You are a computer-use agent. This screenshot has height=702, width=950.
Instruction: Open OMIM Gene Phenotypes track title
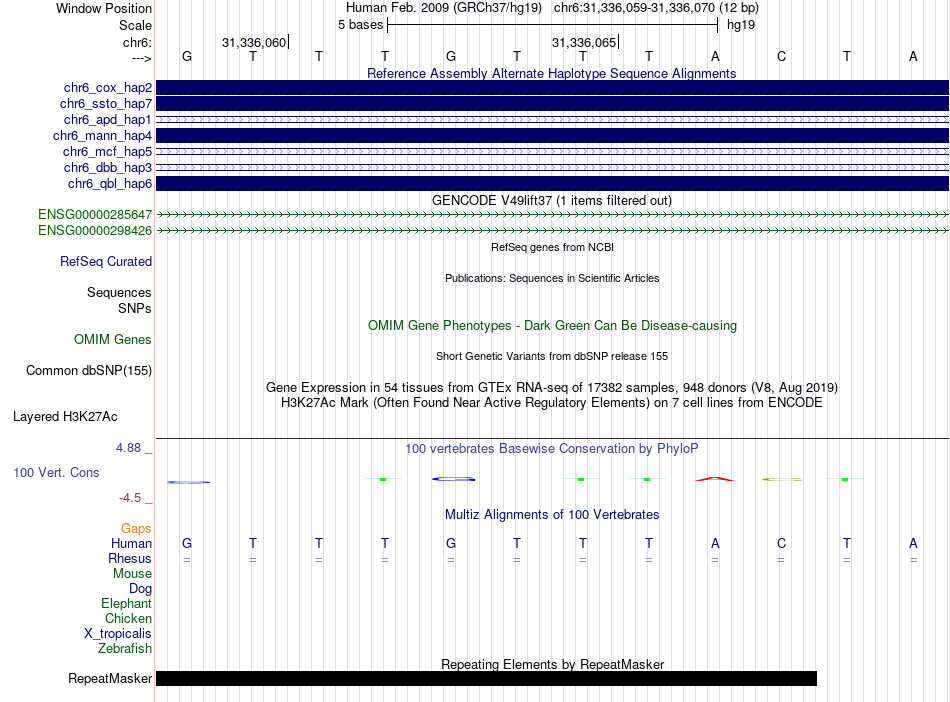552,325
